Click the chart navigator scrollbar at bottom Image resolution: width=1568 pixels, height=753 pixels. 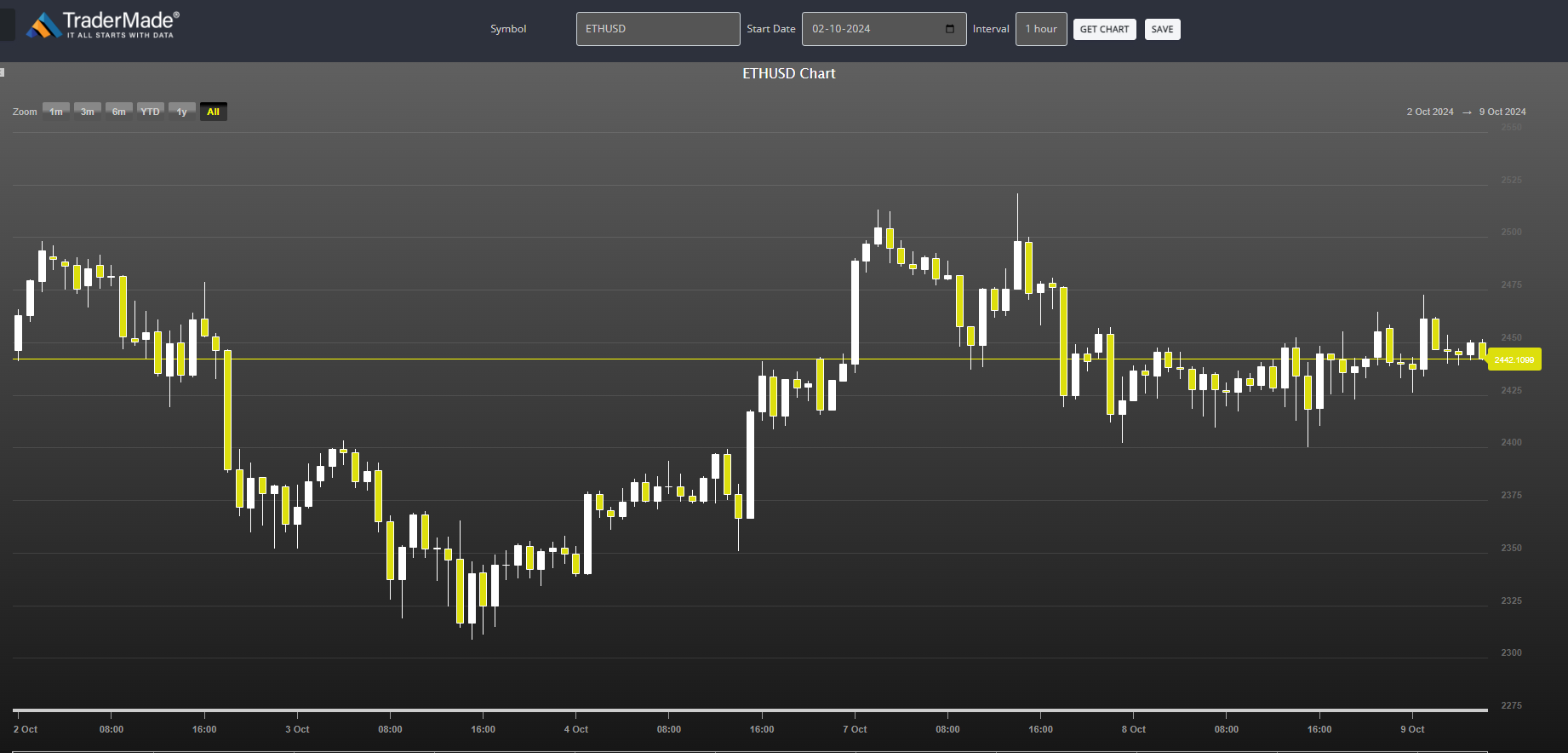(750, 710)
